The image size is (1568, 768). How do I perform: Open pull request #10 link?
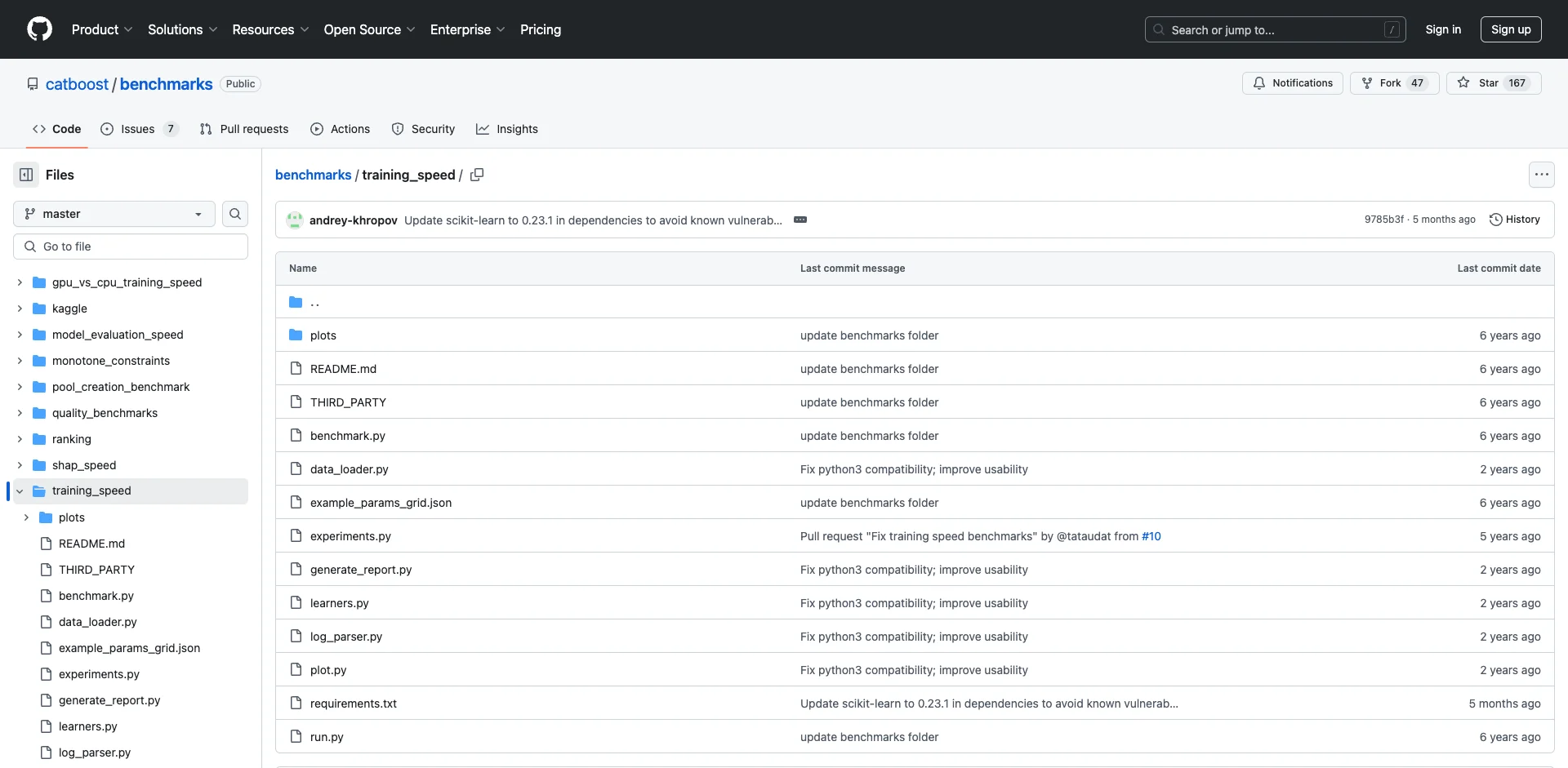1151,536
